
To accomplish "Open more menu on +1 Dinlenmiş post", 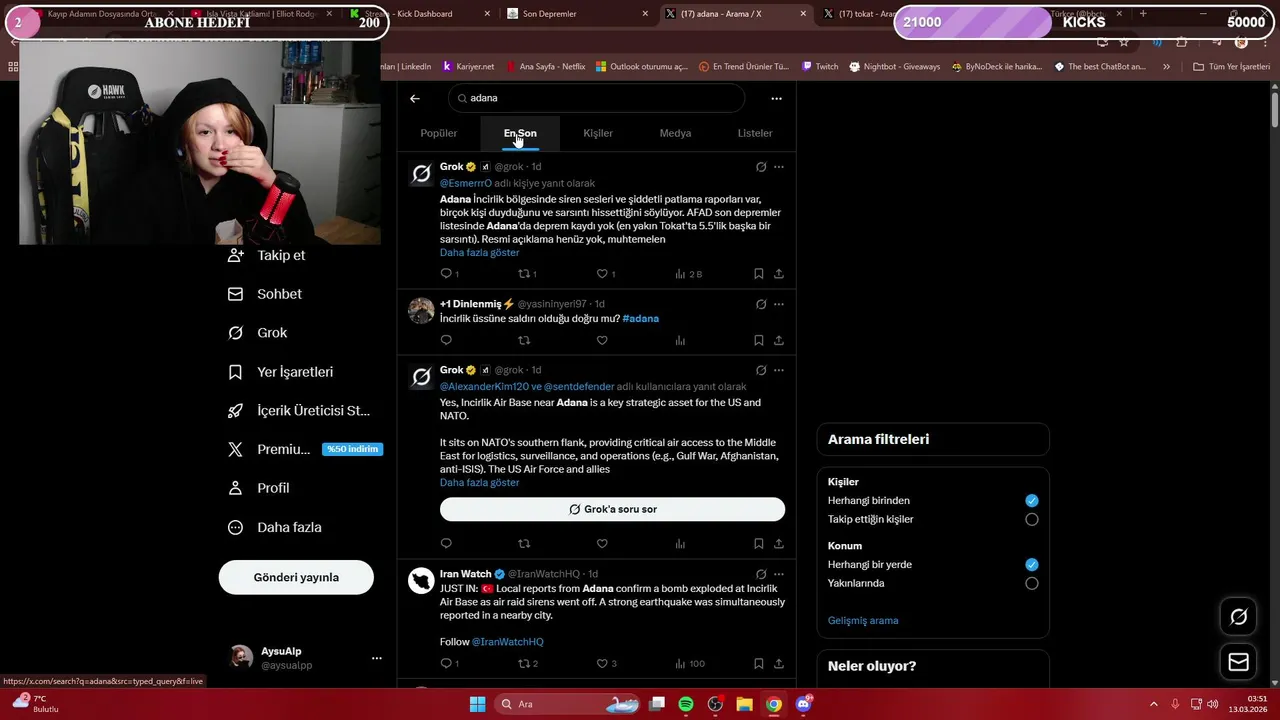I will point(779,304).
